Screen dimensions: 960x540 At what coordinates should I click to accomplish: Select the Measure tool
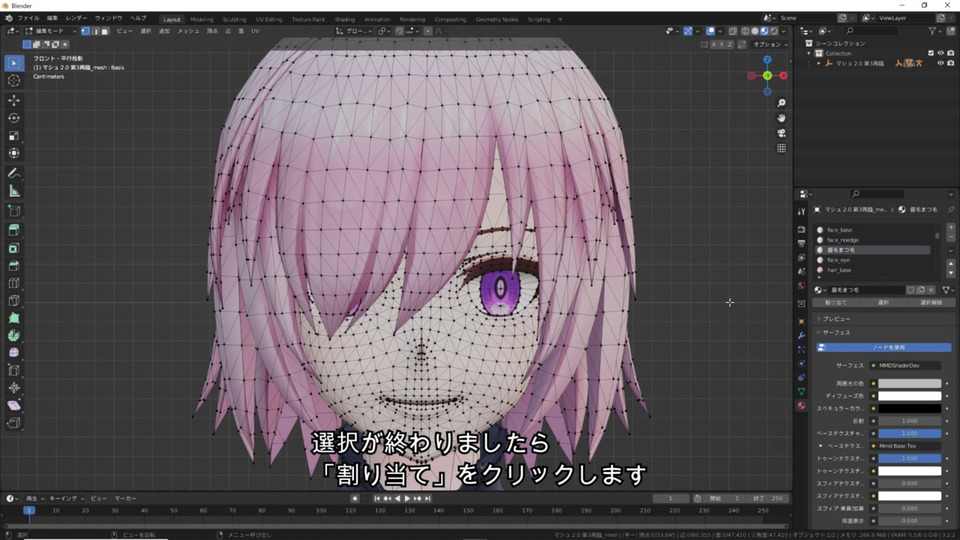(x=14, y=192)
